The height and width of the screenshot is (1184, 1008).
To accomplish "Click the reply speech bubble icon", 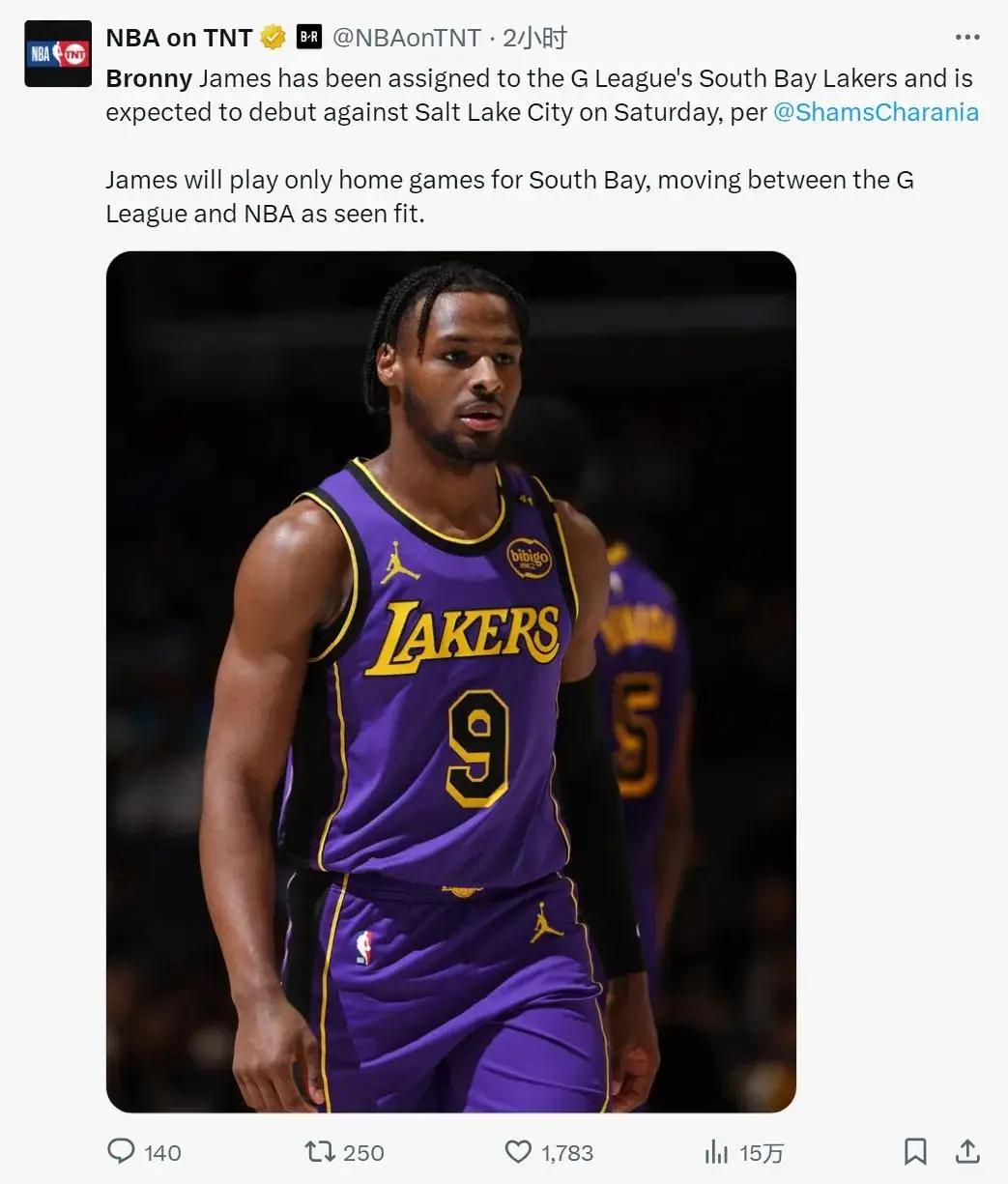I will 121,1151.
